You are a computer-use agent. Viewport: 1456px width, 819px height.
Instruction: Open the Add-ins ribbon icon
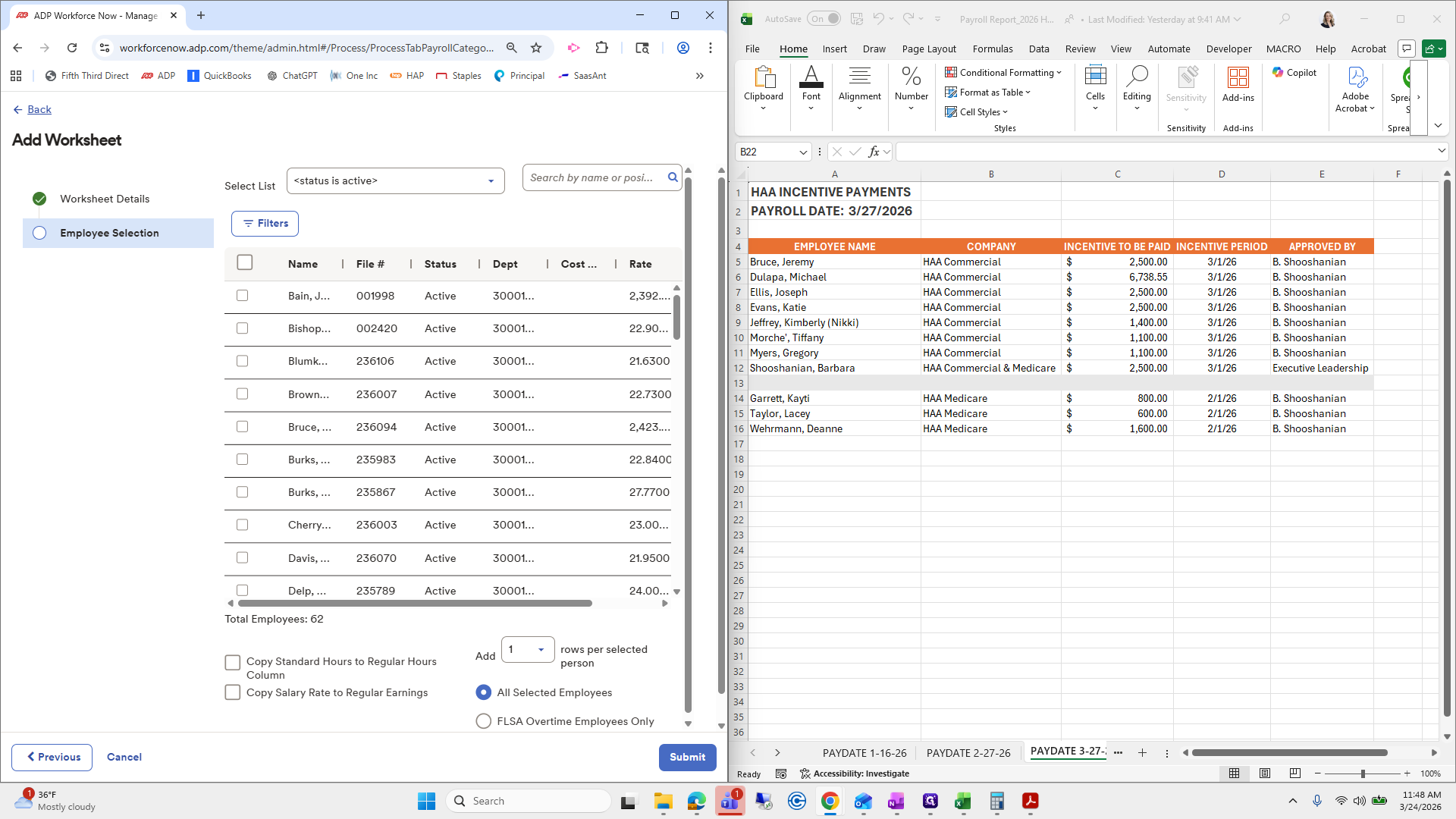tap(1238, 83)
